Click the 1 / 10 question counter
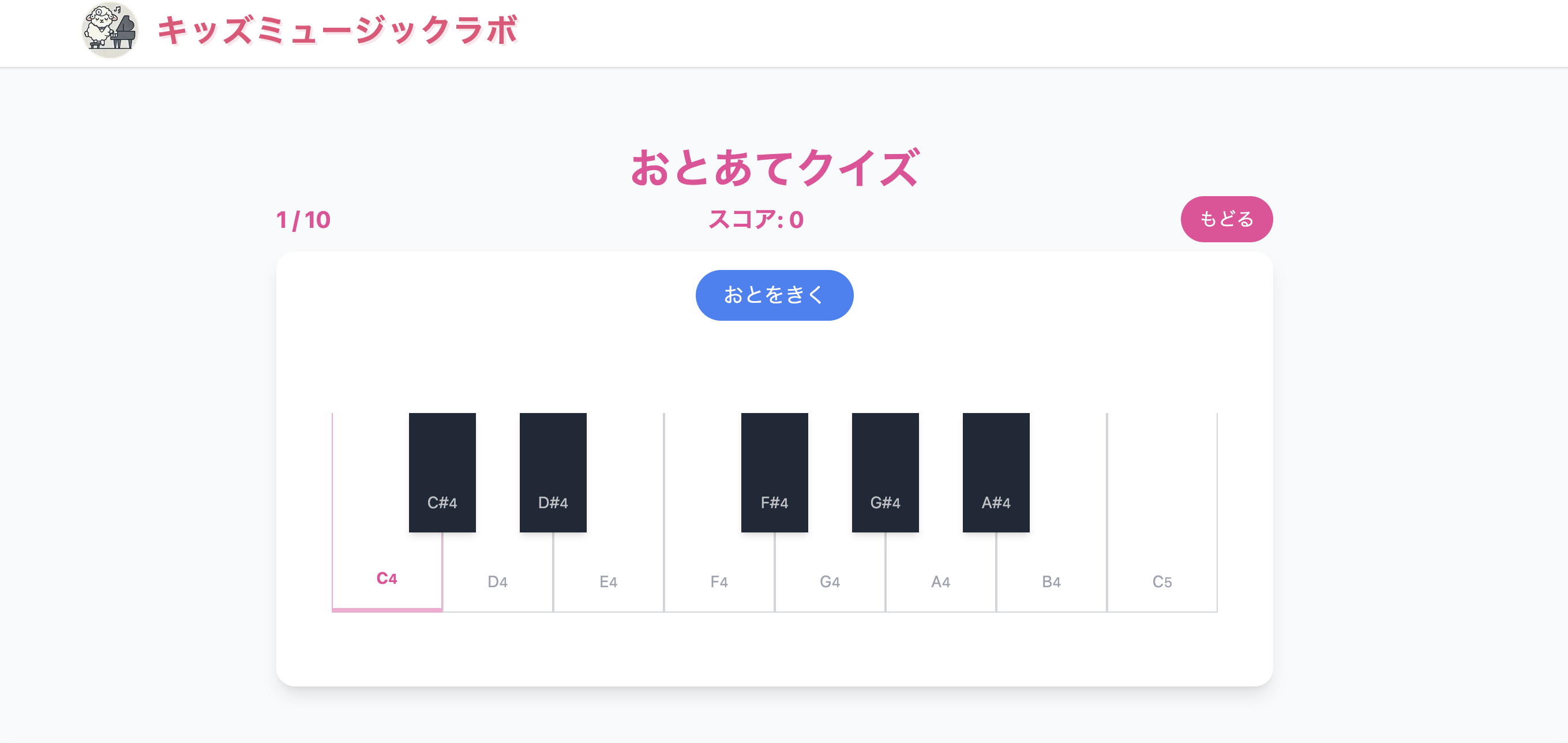1568x743 pixels. coord(303,220)
